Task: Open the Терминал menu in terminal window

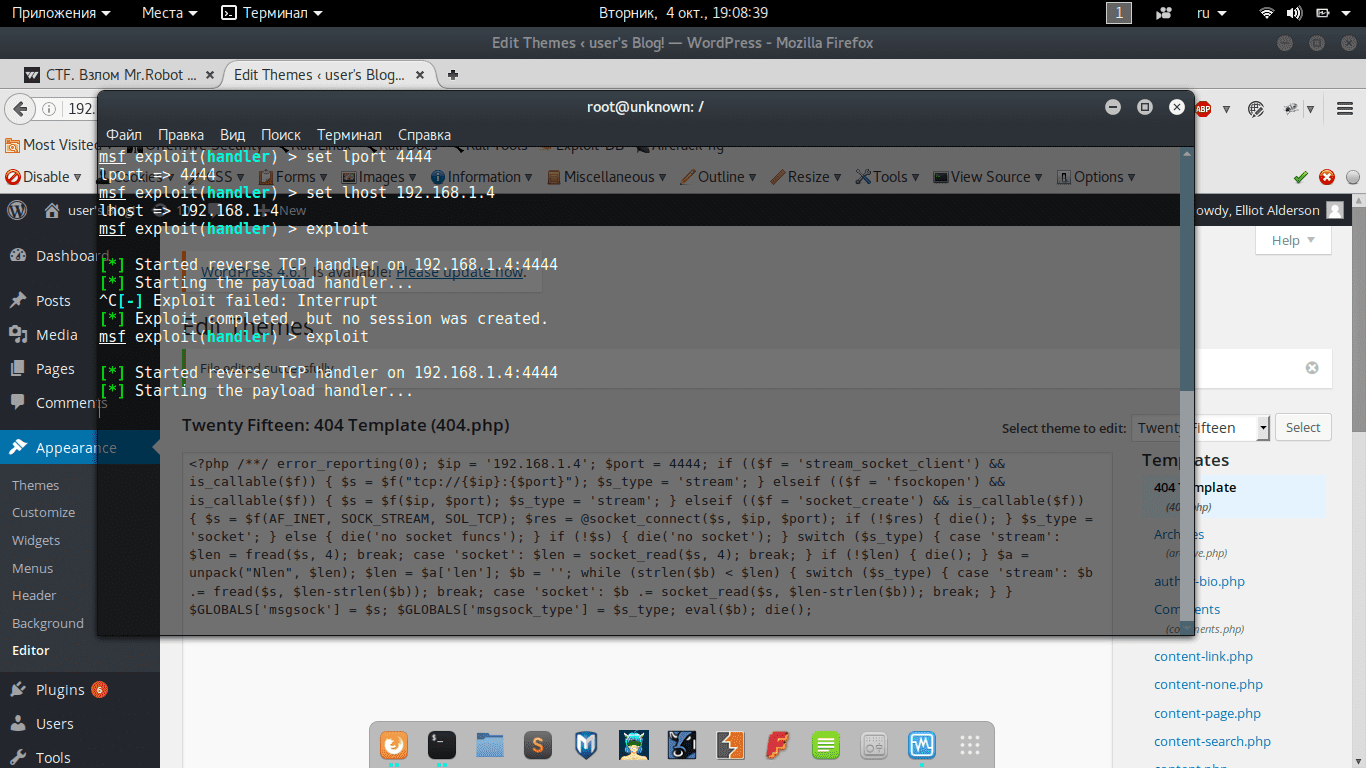Action: tap(349, 135)
